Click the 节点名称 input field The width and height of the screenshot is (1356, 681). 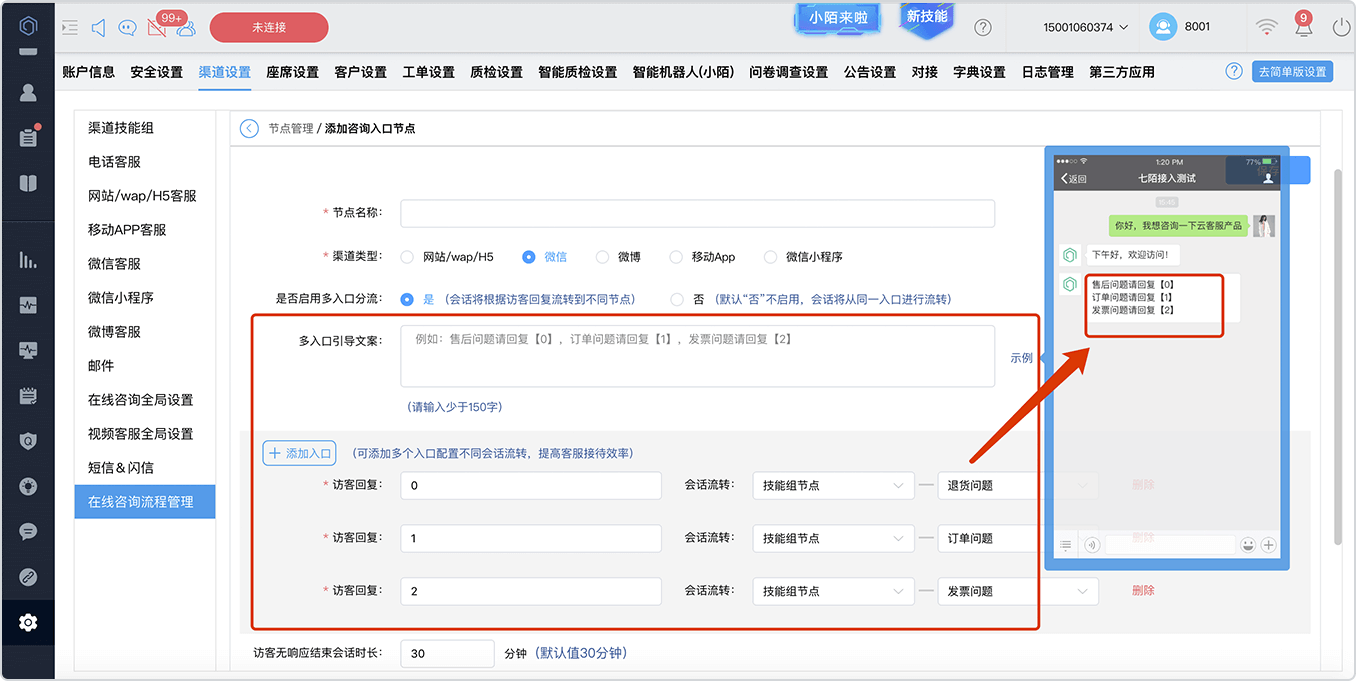pos(697,213)
